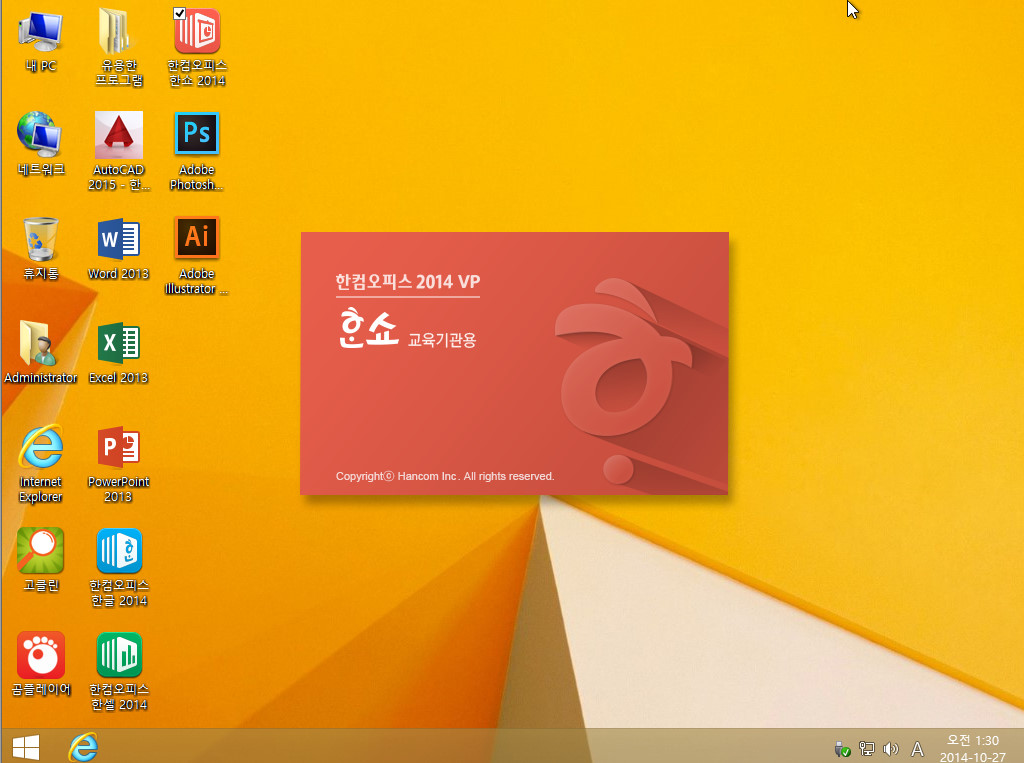Select the Administrator folder icon
Image resolution: width=1024 pixels, height=763 pixels.
(40, 351)
